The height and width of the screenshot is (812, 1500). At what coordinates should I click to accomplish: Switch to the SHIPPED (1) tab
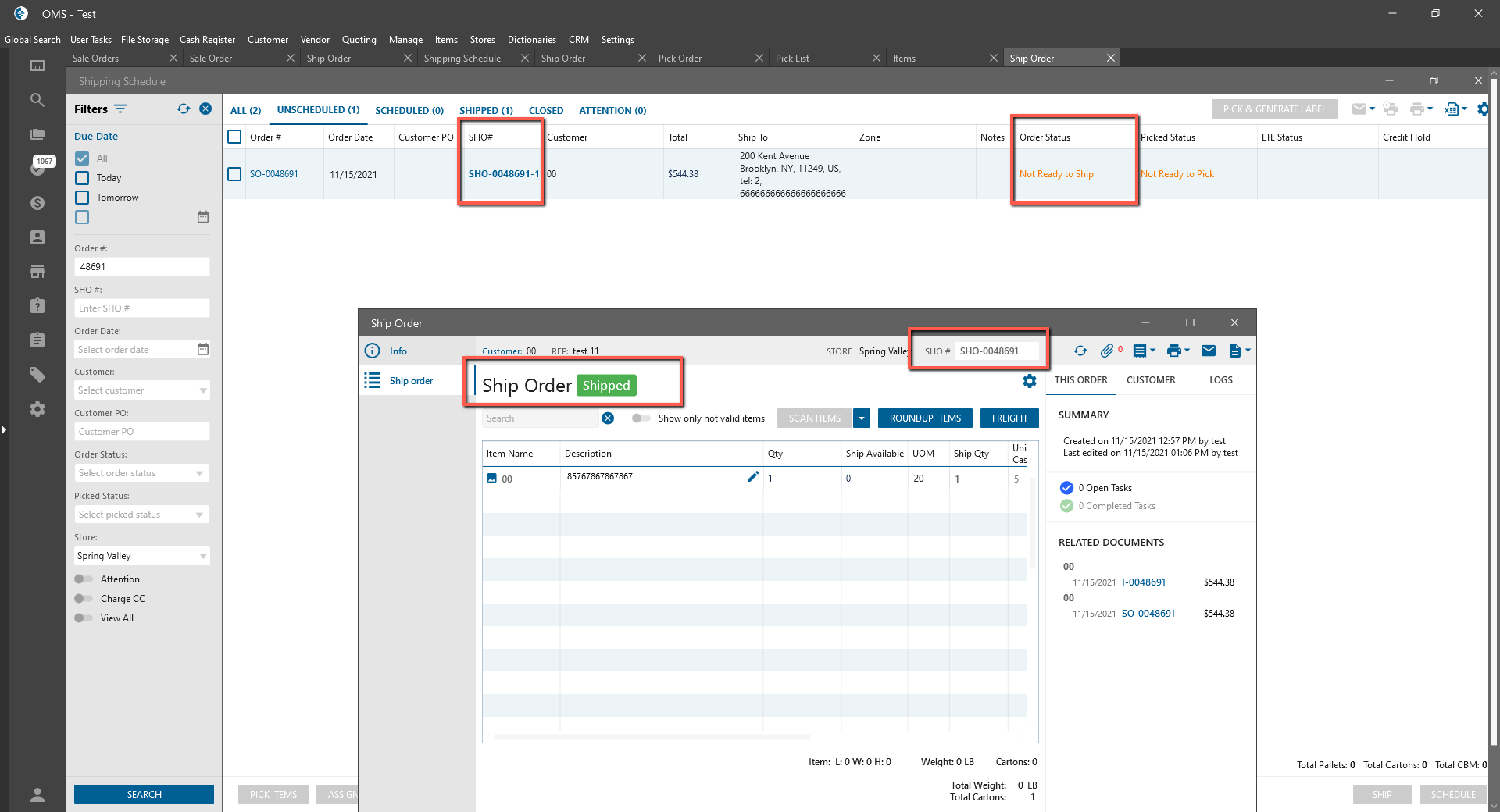[x=486, y=110]
